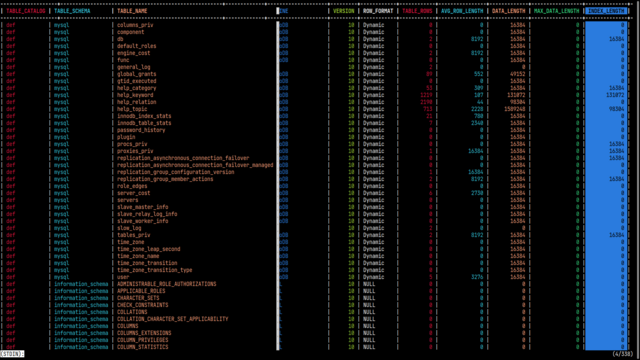Click the highlighted INDEX_LENGTH column header

click(x=606, y=11)
